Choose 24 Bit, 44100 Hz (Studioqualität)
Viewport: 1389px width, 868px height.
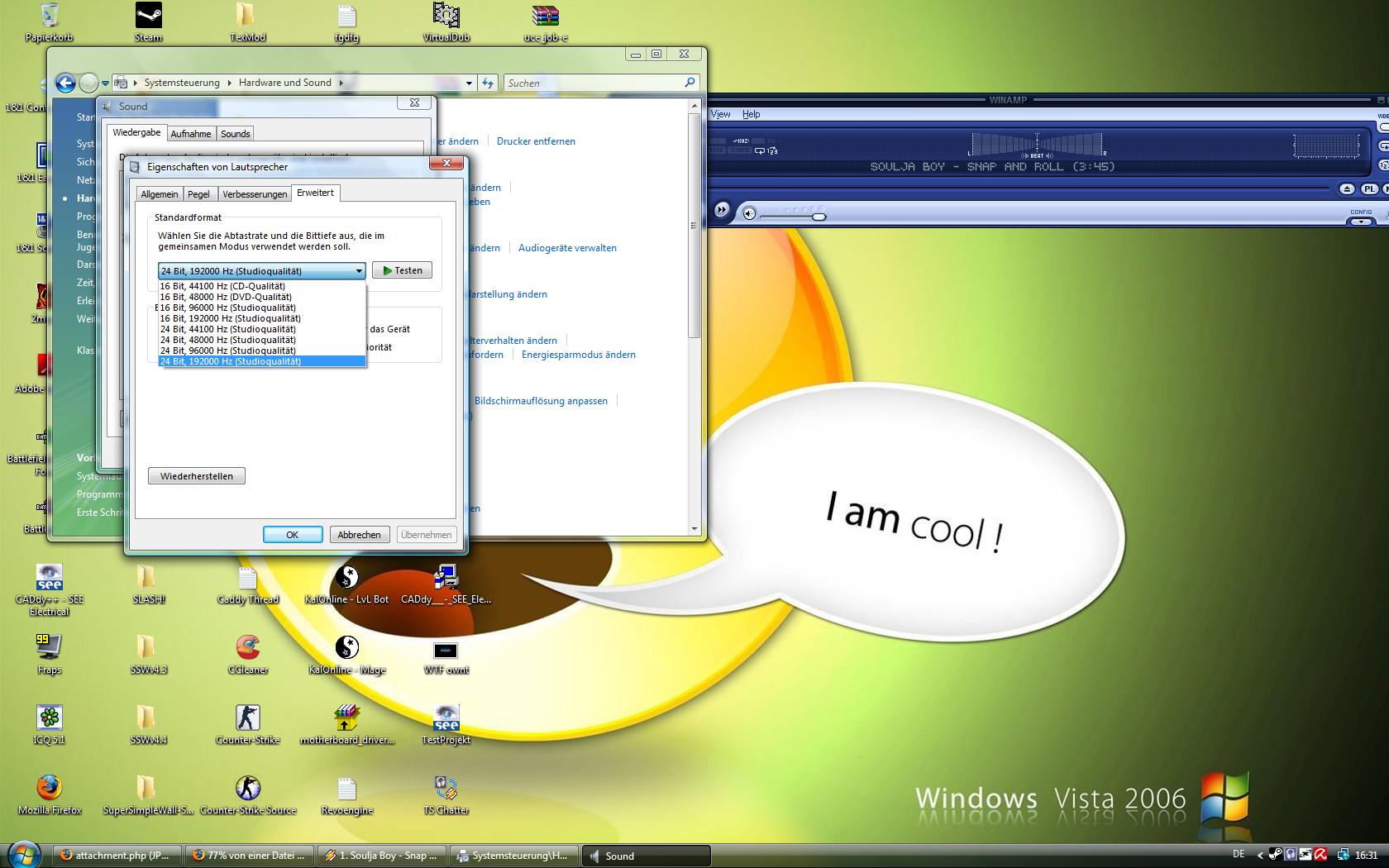point(261,329)
